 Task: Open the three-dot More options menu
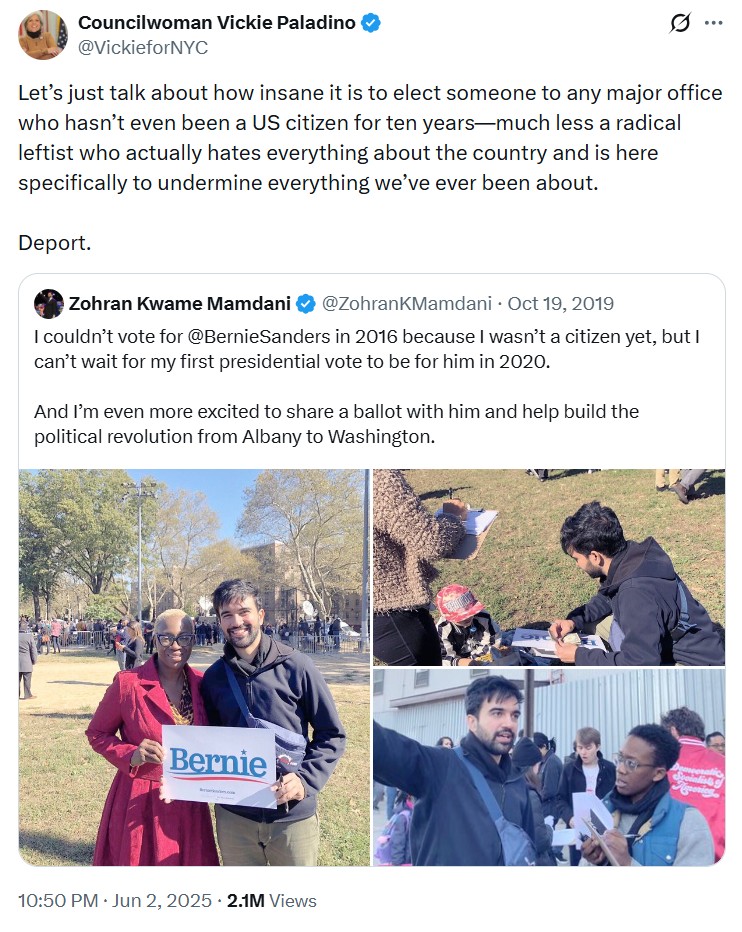713,23
